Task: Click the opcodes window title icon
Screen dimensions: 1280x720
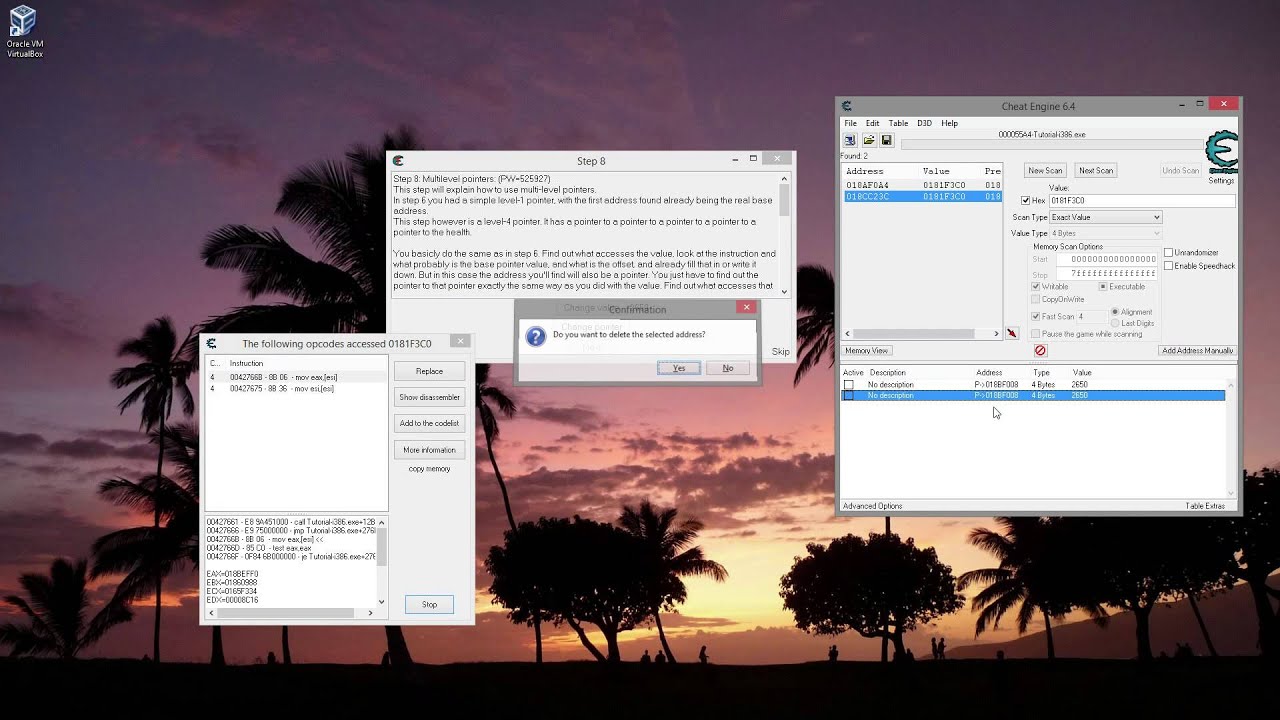Action: [211, 343]
